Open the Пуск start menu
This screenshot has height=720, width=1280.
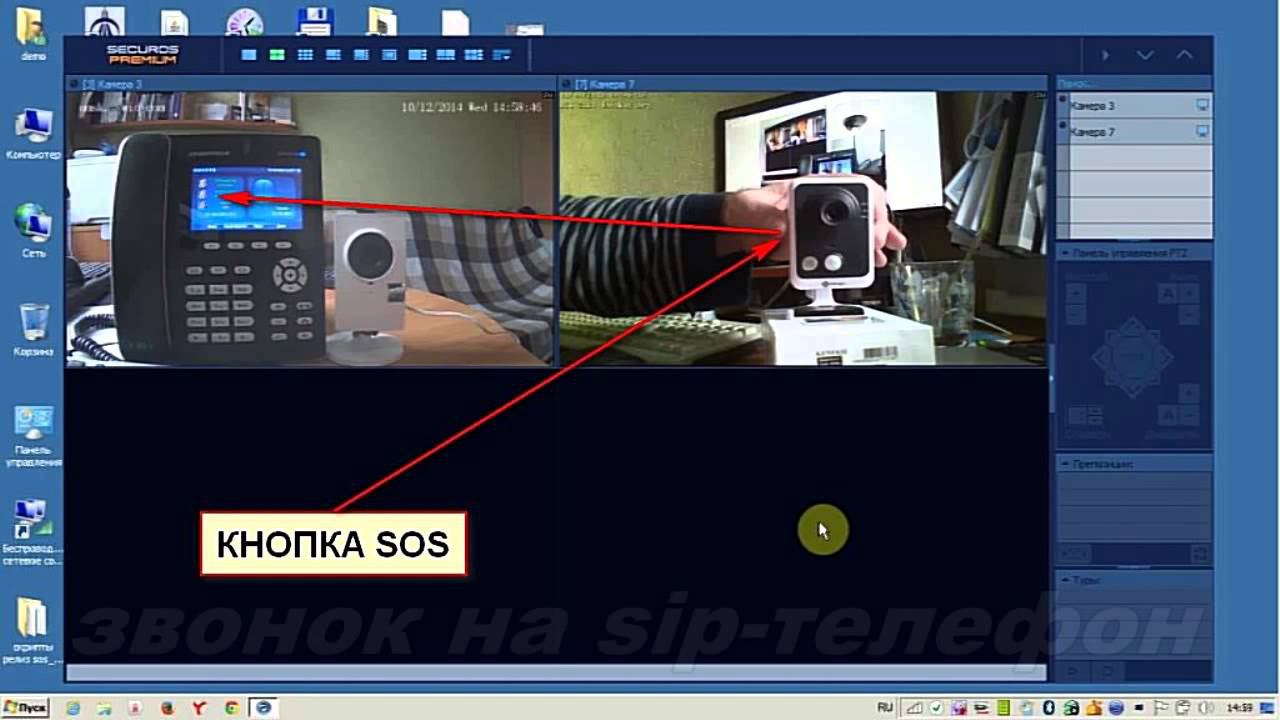point(25,708)
